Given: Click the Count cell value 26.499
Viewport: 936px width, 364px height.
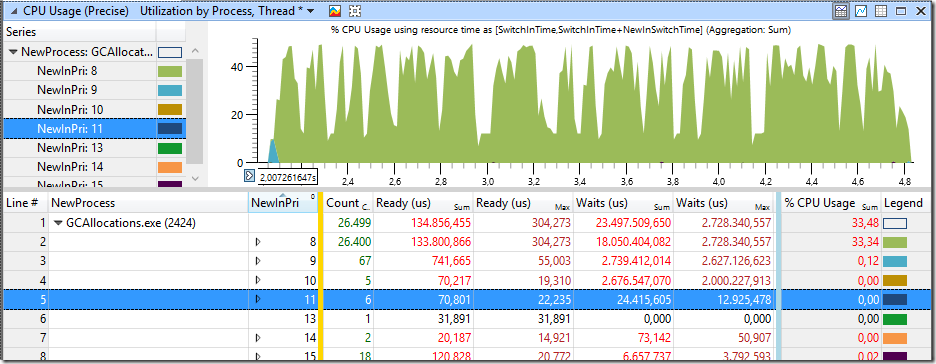Looking at the screenshot, I should click(355, 224).
